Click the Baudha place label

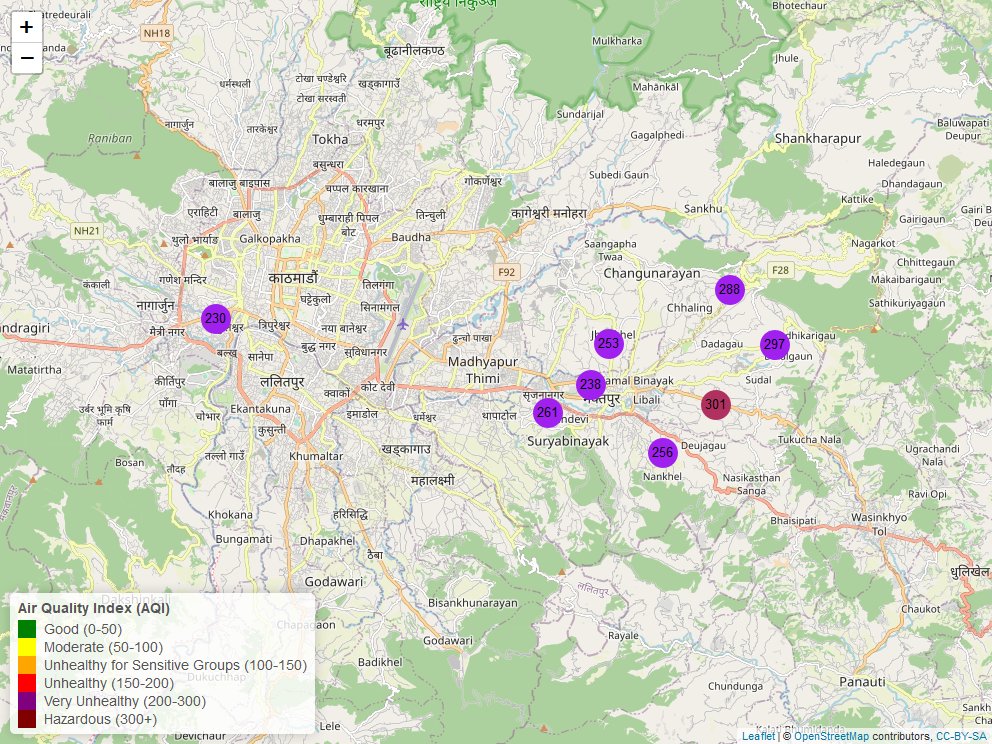point(411,238)
